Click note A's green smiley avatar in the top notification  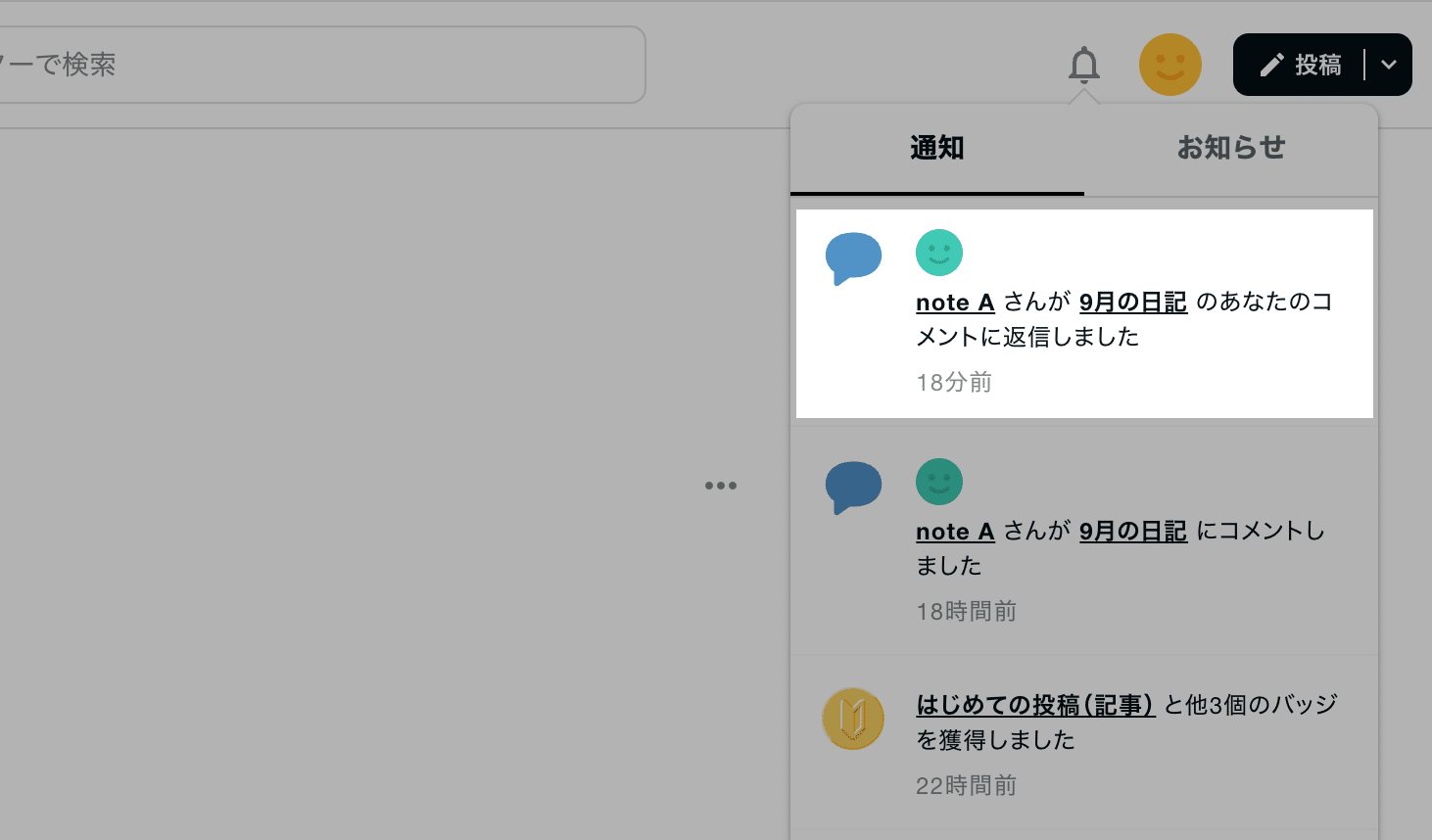[938, 252]
